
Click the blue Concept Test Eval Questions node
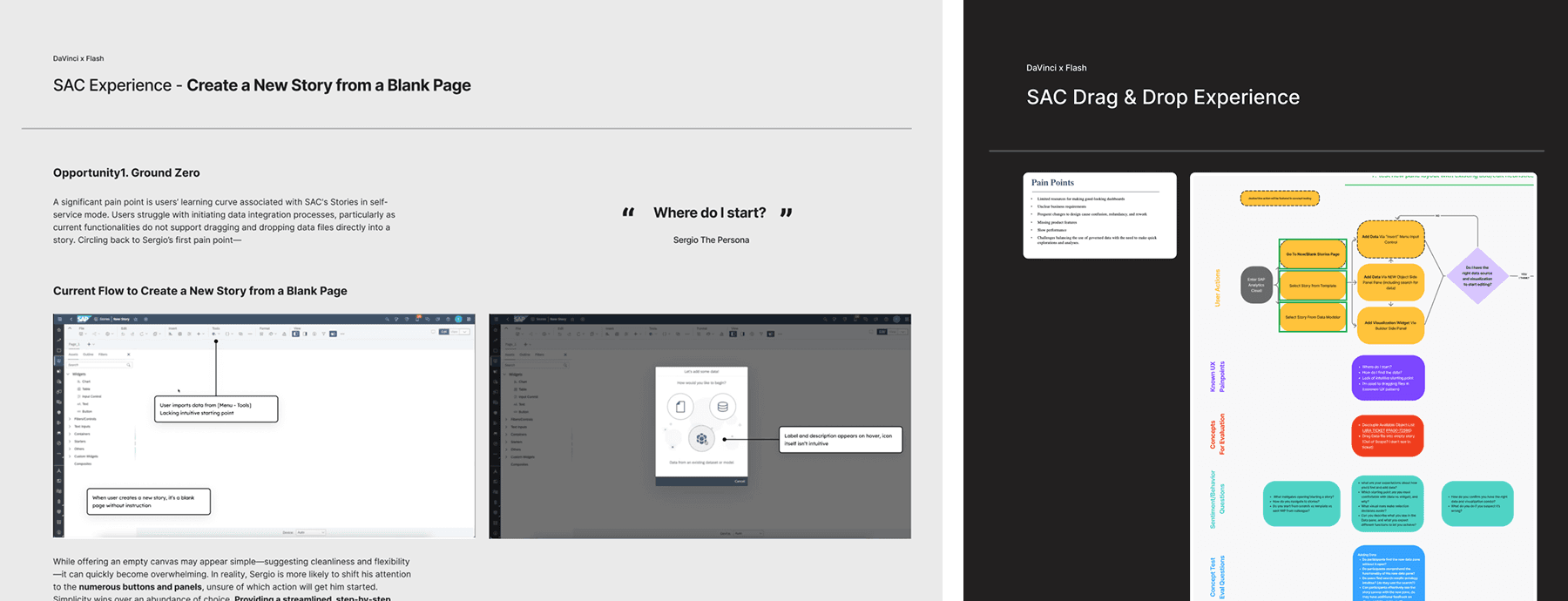click(x=1389, y=573)
